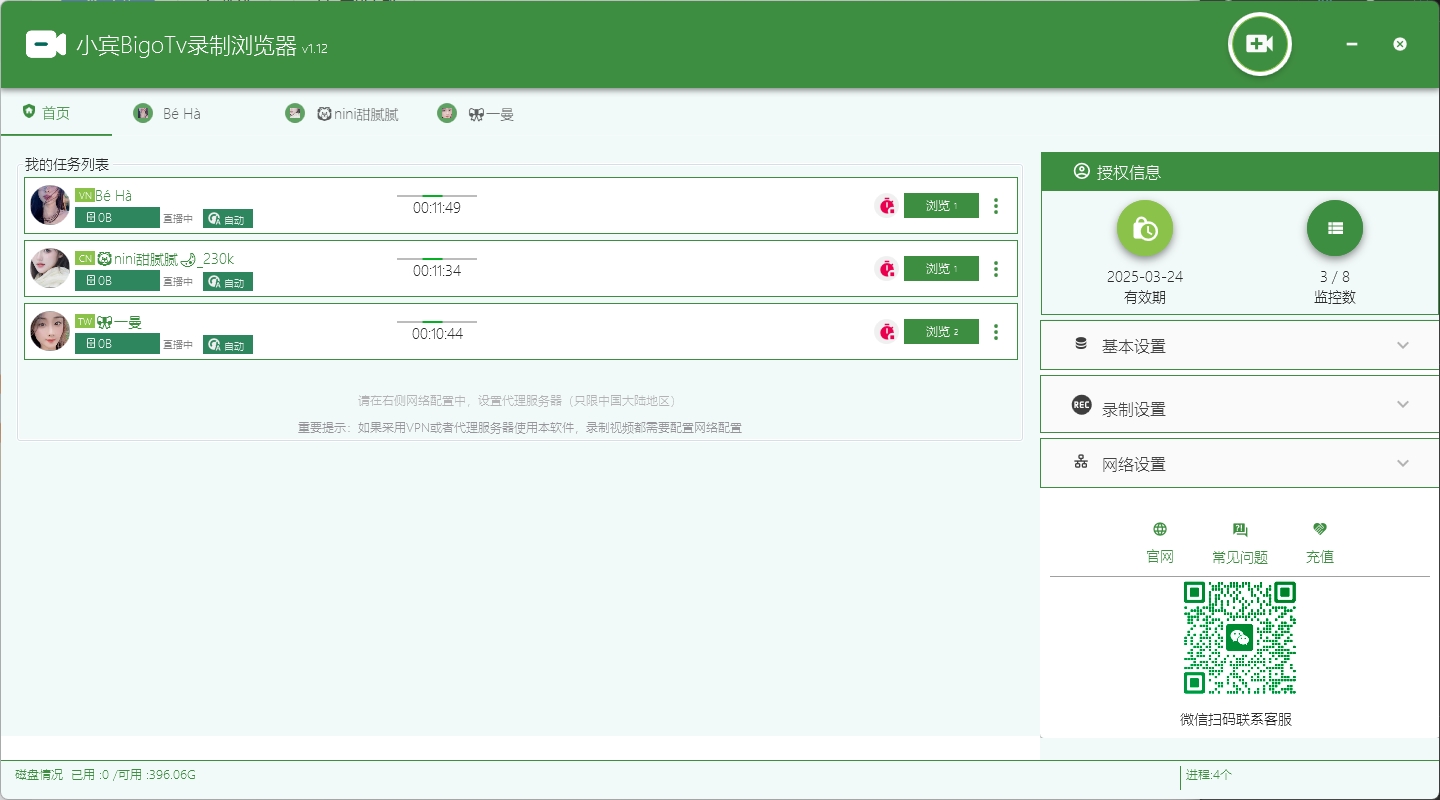Click the 2025-03-24 expiry date
Screen dimensions: 1440x800
tap(1145, 276)
